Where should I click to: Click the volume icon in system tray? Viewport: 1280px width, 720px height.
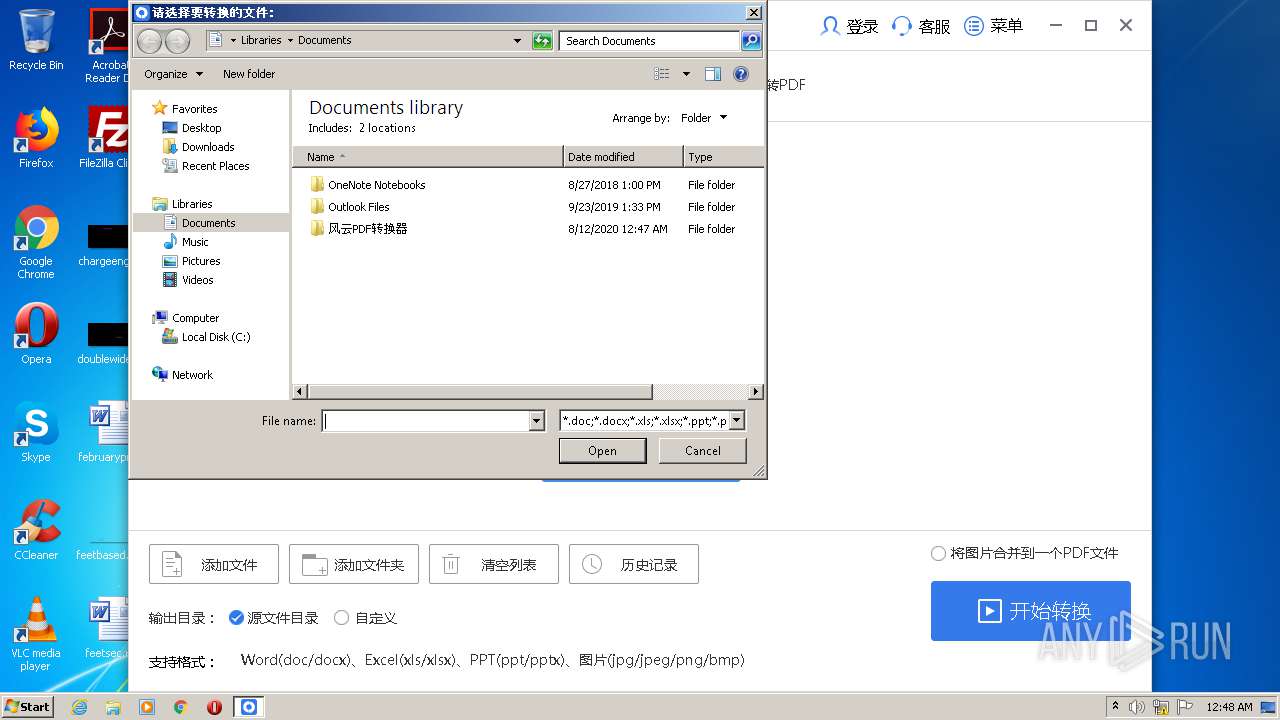[1137, 707]
